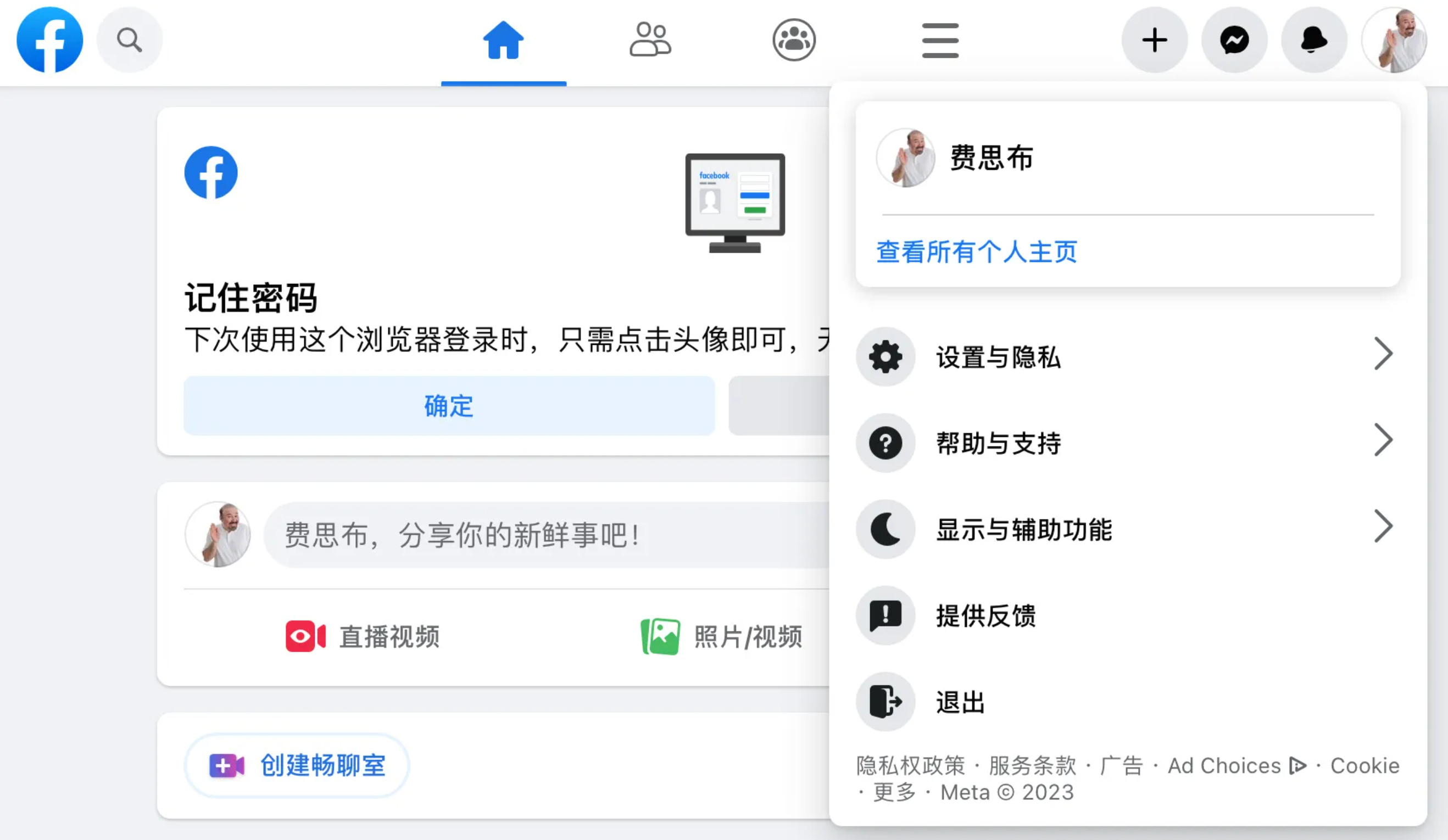Open 显示与辅助功能 menu entry
The height and width of the screenshot is (840, 1448).
tap(1127, 529)
